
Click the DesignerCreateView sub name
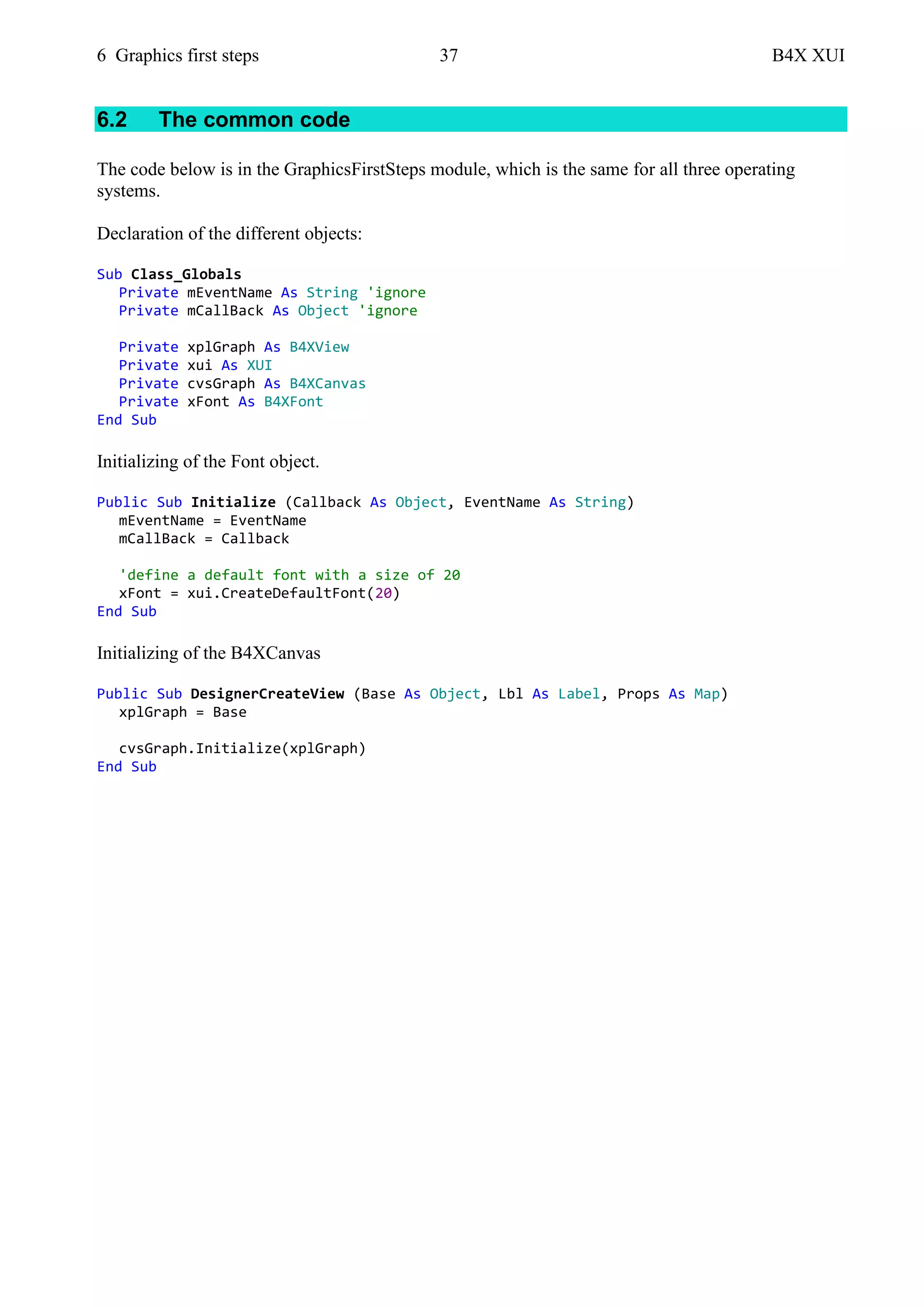(x=268, y=694)
